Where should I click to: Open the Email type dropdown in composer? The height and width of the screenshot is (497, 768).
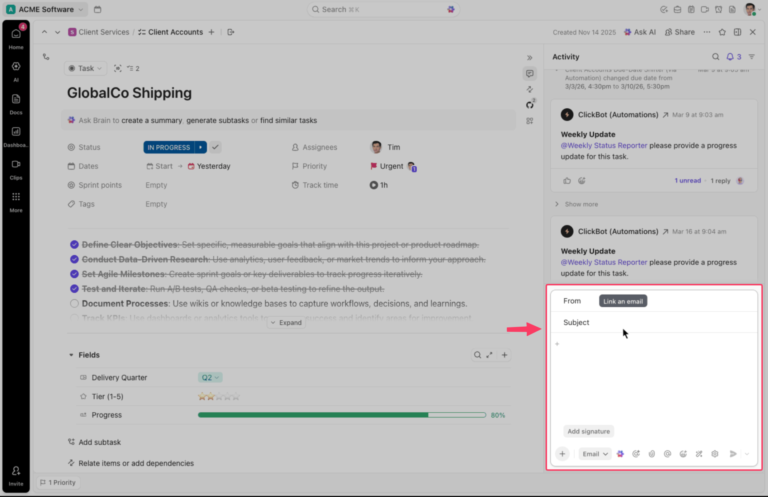595,454
